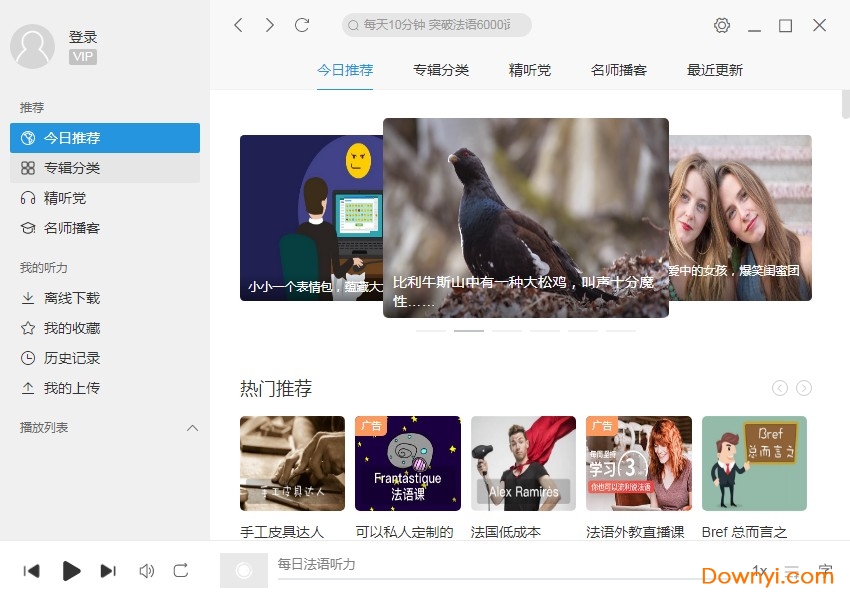850x600 pixels.
Task: Play the current audio track
Action: [x=71, y=571]
